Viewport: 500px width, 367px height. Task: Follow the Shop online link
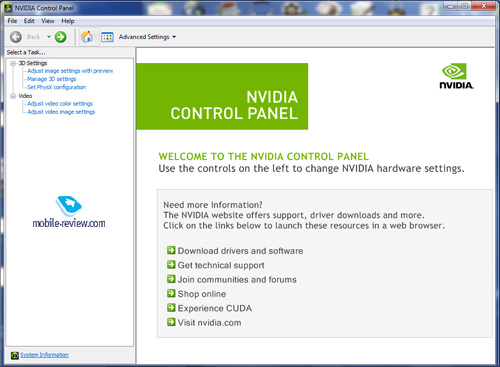pyautogui.click(x=202, y=294)
